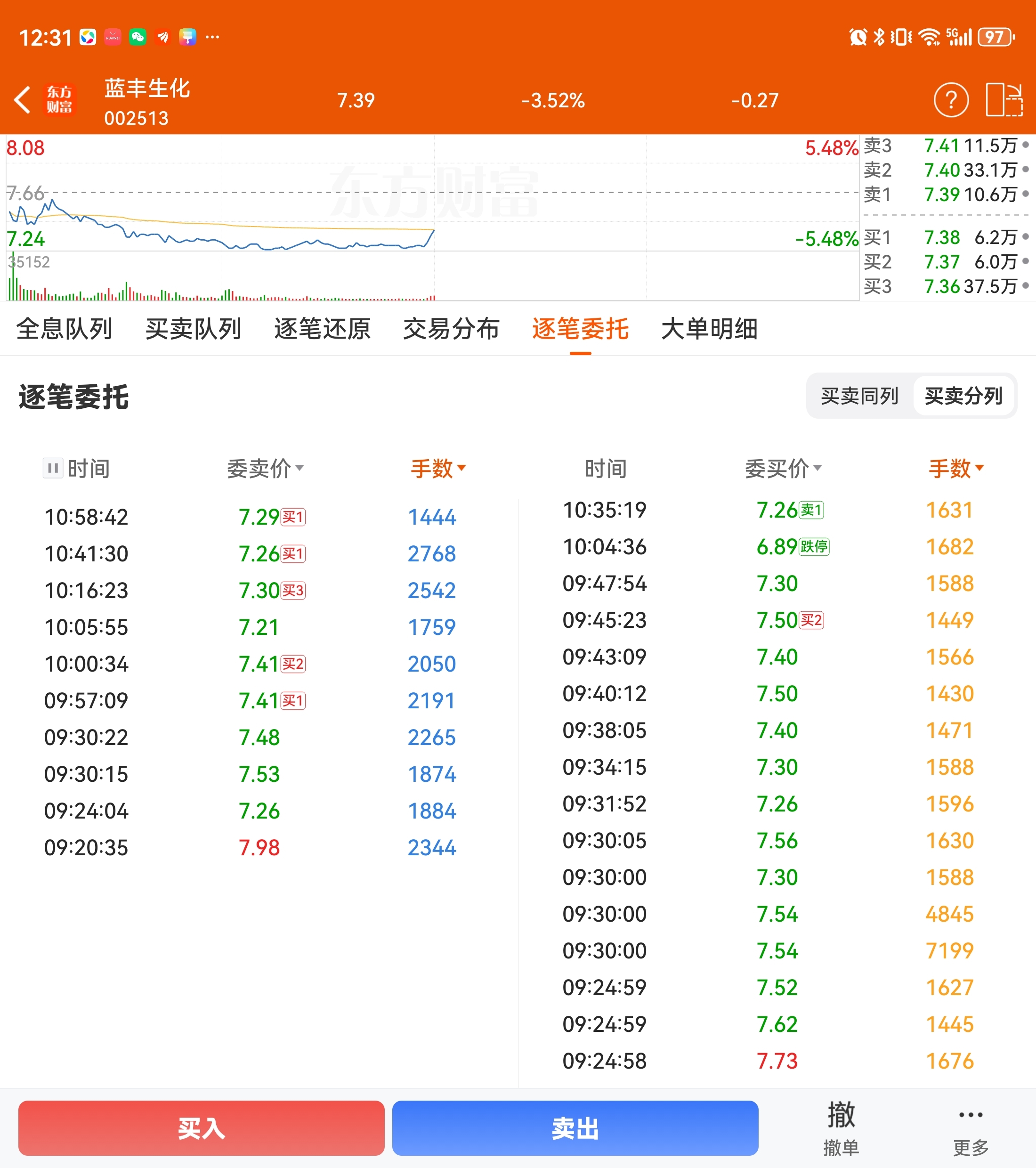The image size is (1036, 1168).
Task: Tap the WeChat status bar icon
Action: [138, 37]
